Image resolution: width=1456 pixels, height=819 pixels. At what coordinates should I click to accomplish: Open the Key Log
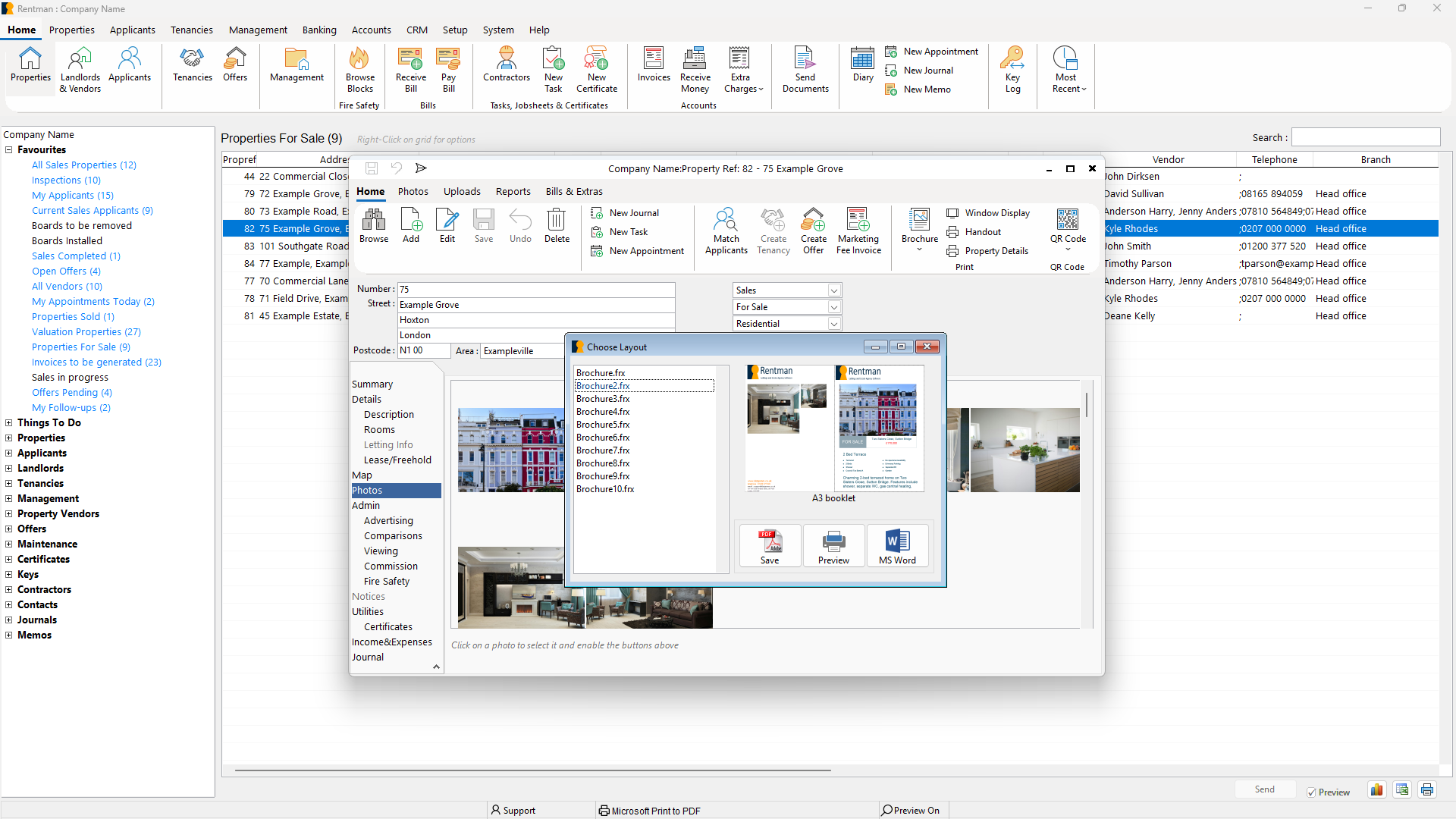pyautogui.click(x=1013, y=68)
